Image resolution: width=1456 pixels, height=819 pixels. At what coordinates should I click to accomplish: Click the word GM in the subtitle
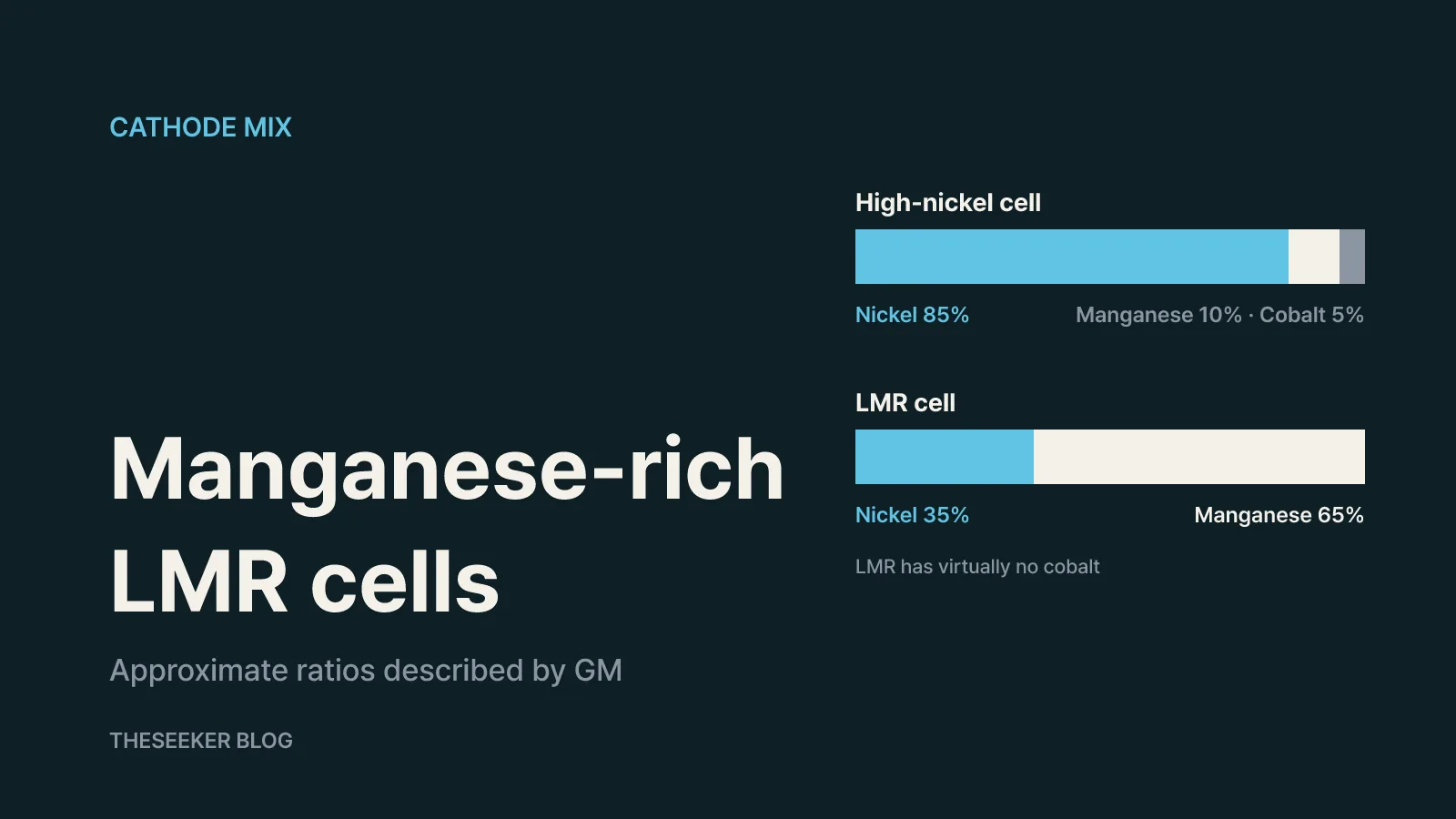(x=598, y=671)
